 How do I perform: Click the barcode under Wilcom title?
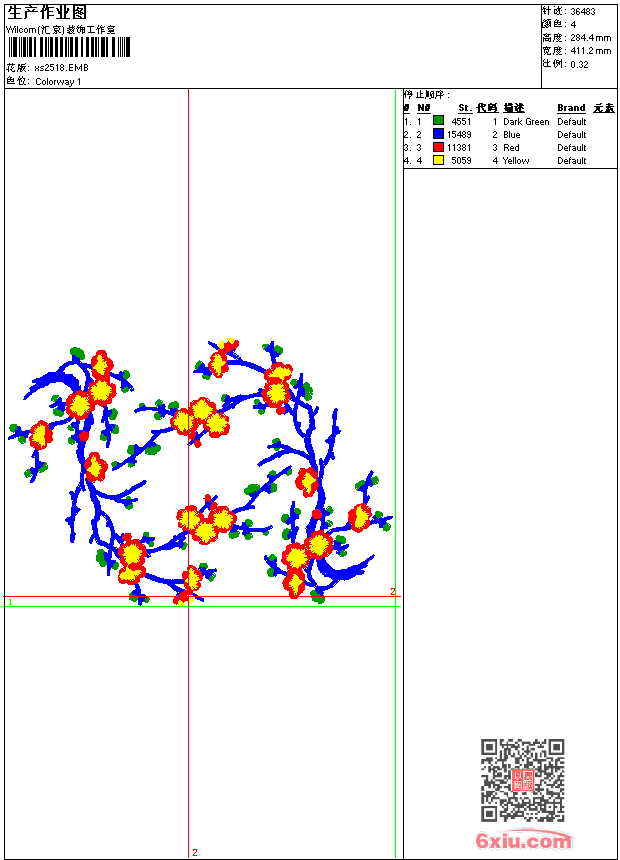click(68, 48)
